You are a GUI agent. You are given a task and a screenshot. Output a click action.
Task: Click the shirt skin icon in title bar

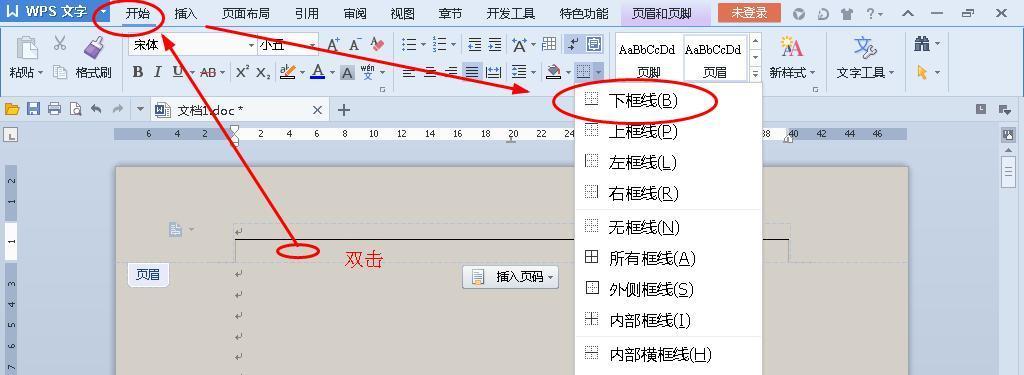(847, 13)
